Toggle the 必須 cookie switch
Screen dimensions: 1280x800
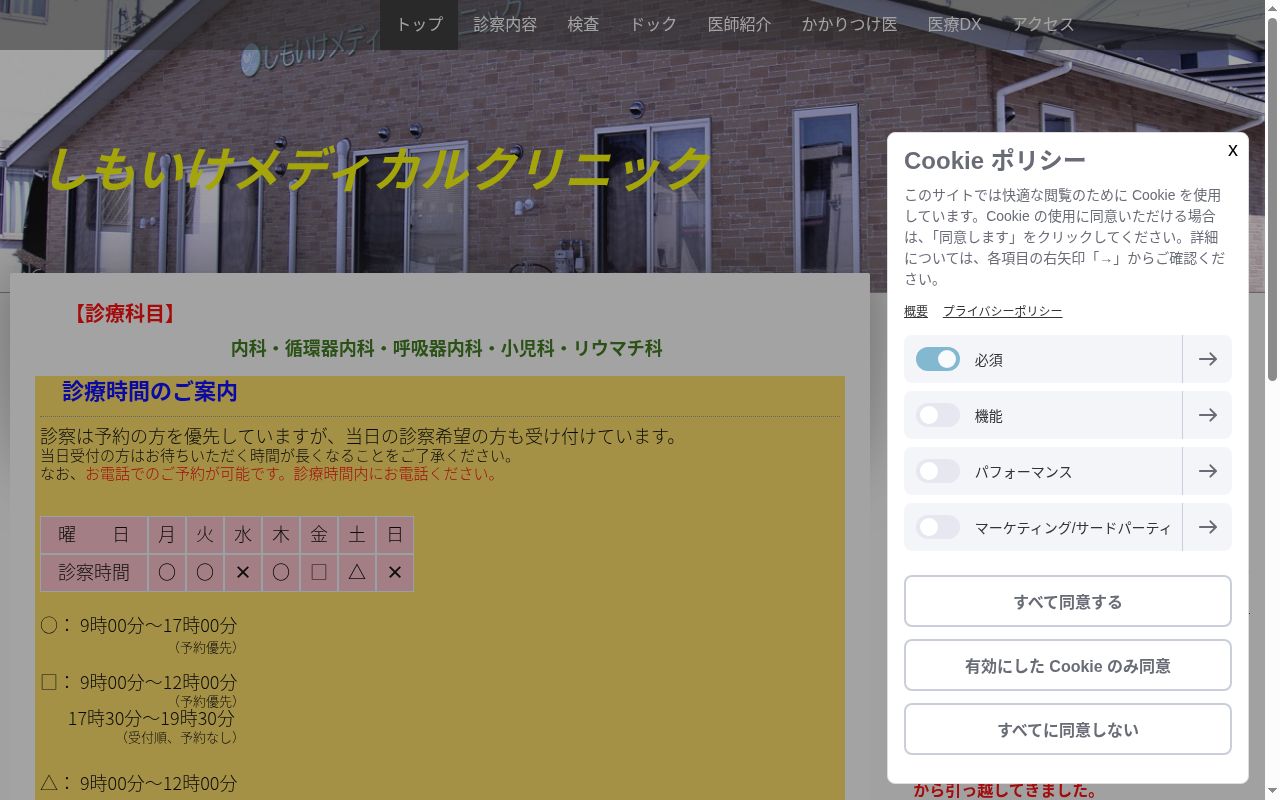click(x=938, y=359)
